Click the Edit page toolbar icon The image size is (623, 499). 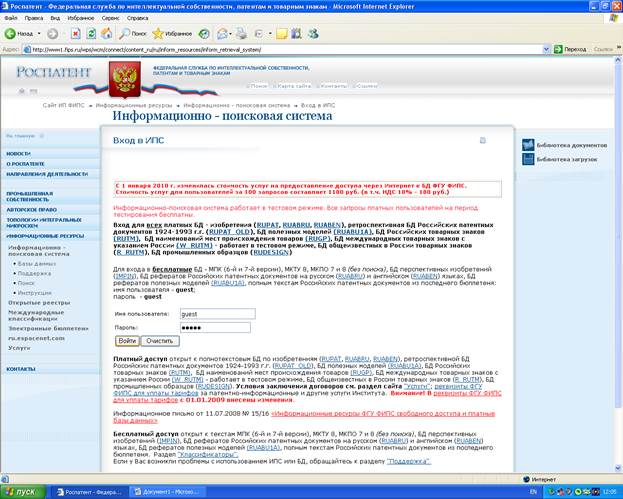click(x=259, y=34)
